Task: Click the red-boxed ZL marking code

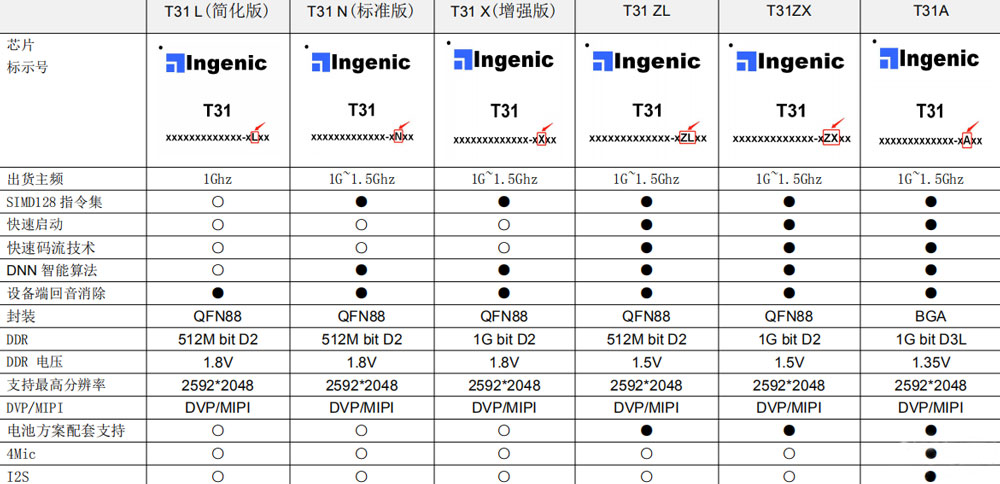Action: [x=687, y=138]
